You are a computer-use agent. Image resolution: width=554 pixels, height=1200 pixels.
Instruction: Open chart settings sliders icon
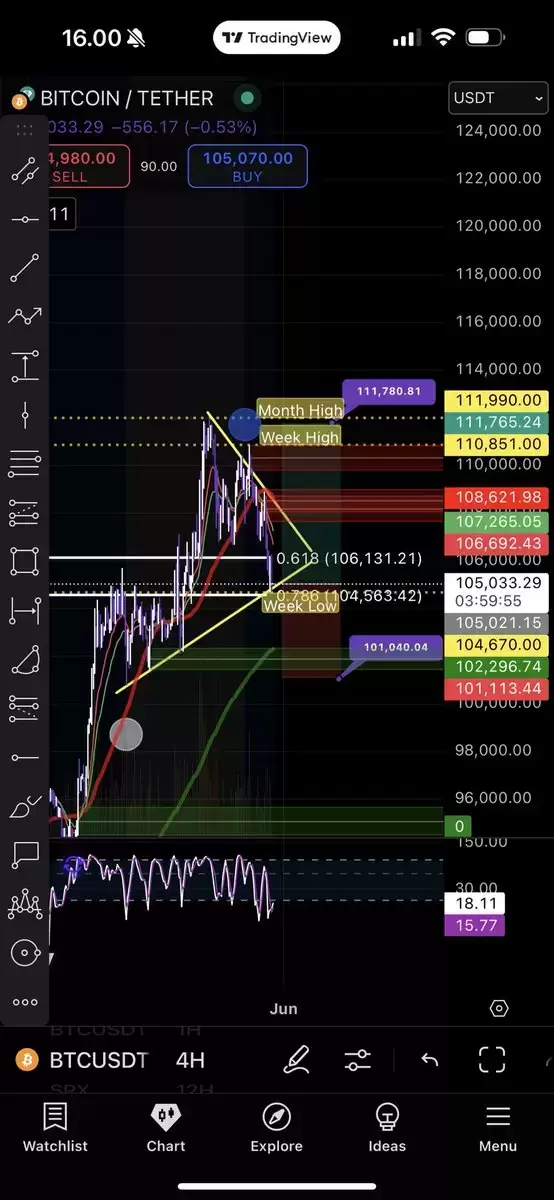click(357, 1060)
